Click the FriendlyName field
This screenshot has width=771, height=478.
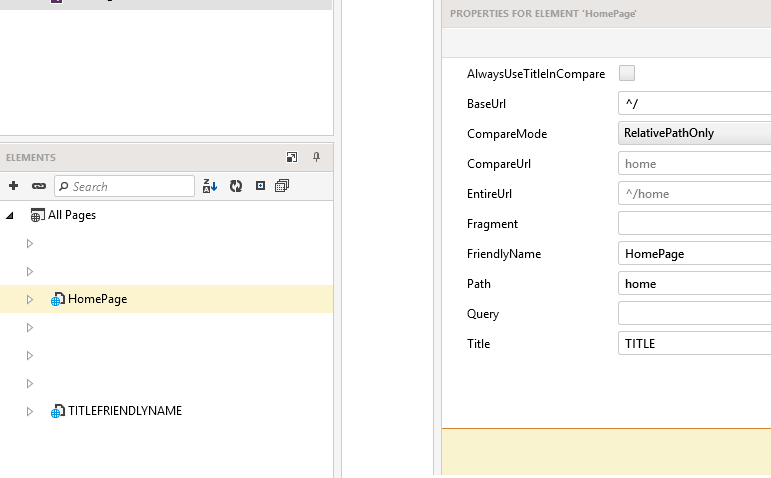(694, 254)
